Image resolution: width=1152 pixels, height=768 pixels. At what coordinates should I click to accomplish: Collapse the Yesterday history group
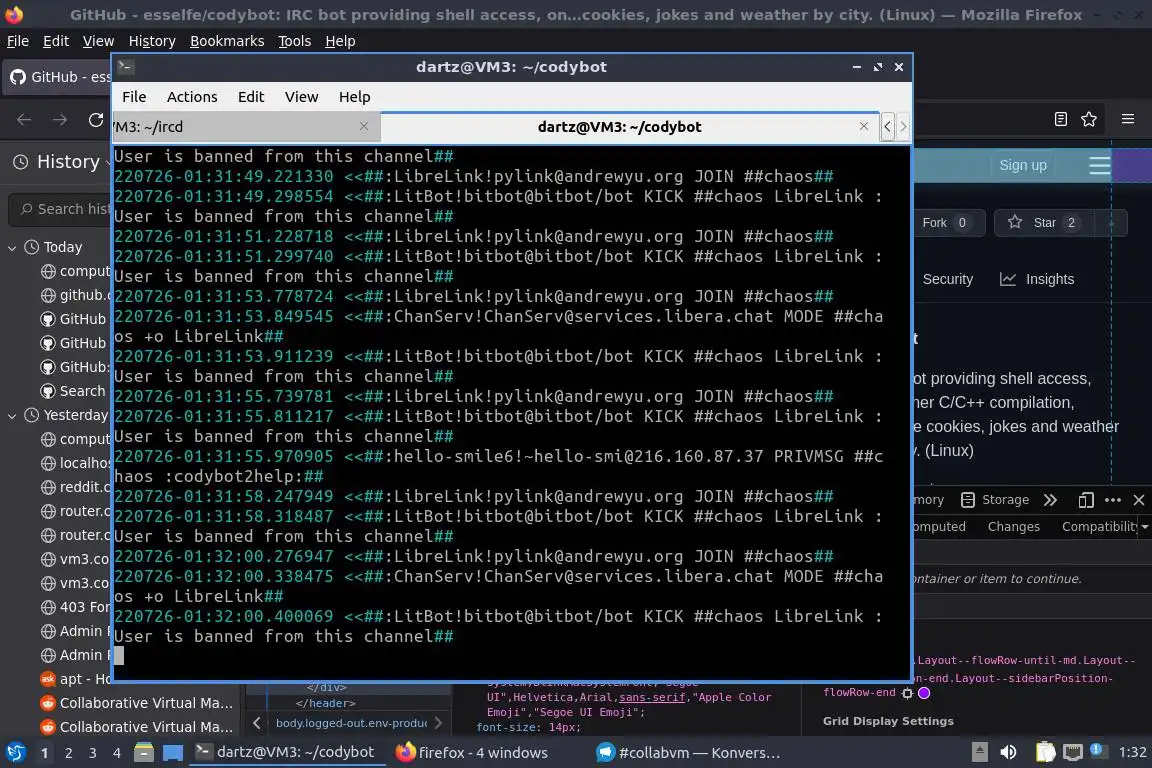(x=12, y=415)
